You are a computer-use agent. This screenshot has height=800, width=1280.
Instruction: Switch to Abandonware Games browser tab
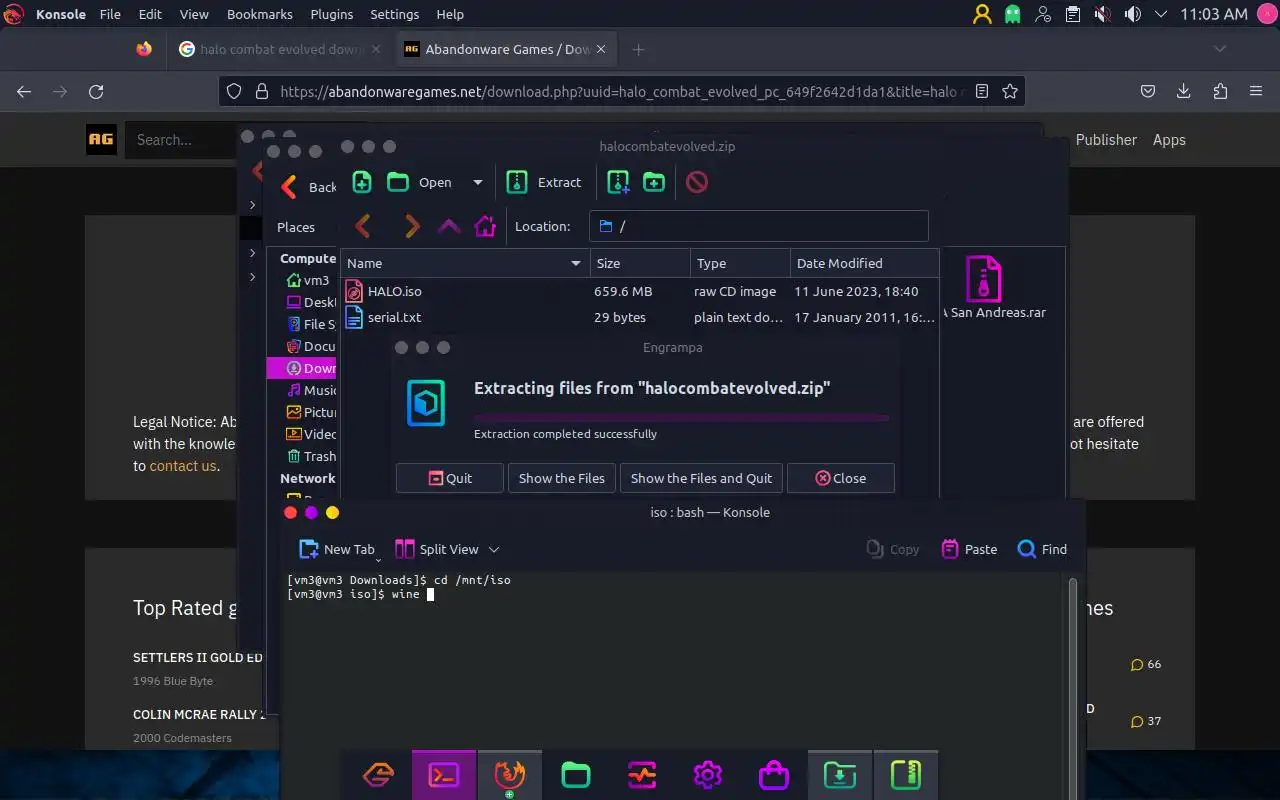pos(507,49)
